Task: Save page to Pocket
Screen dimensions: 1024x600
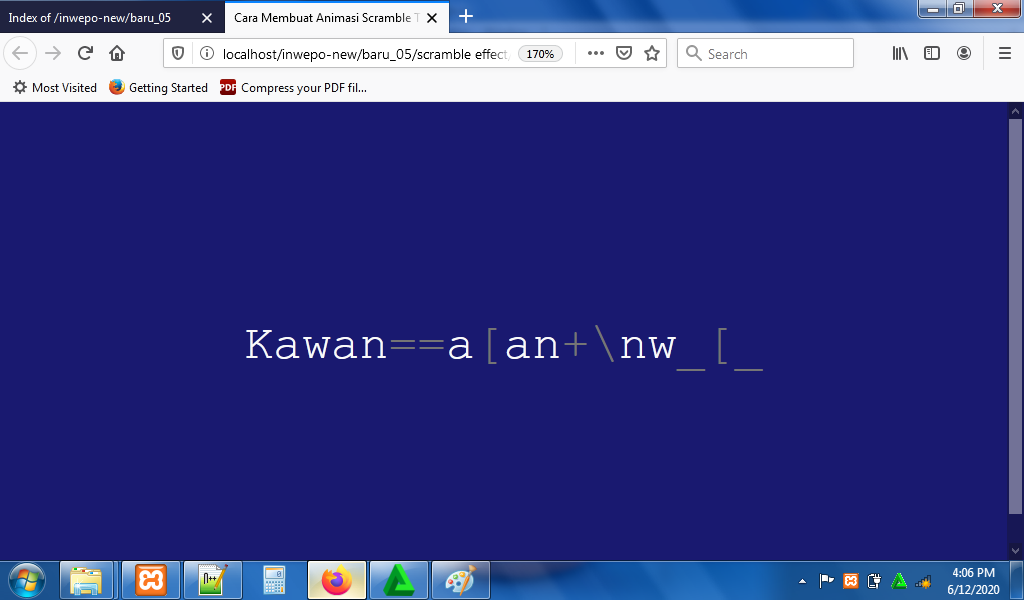Action: click(624, 54)
